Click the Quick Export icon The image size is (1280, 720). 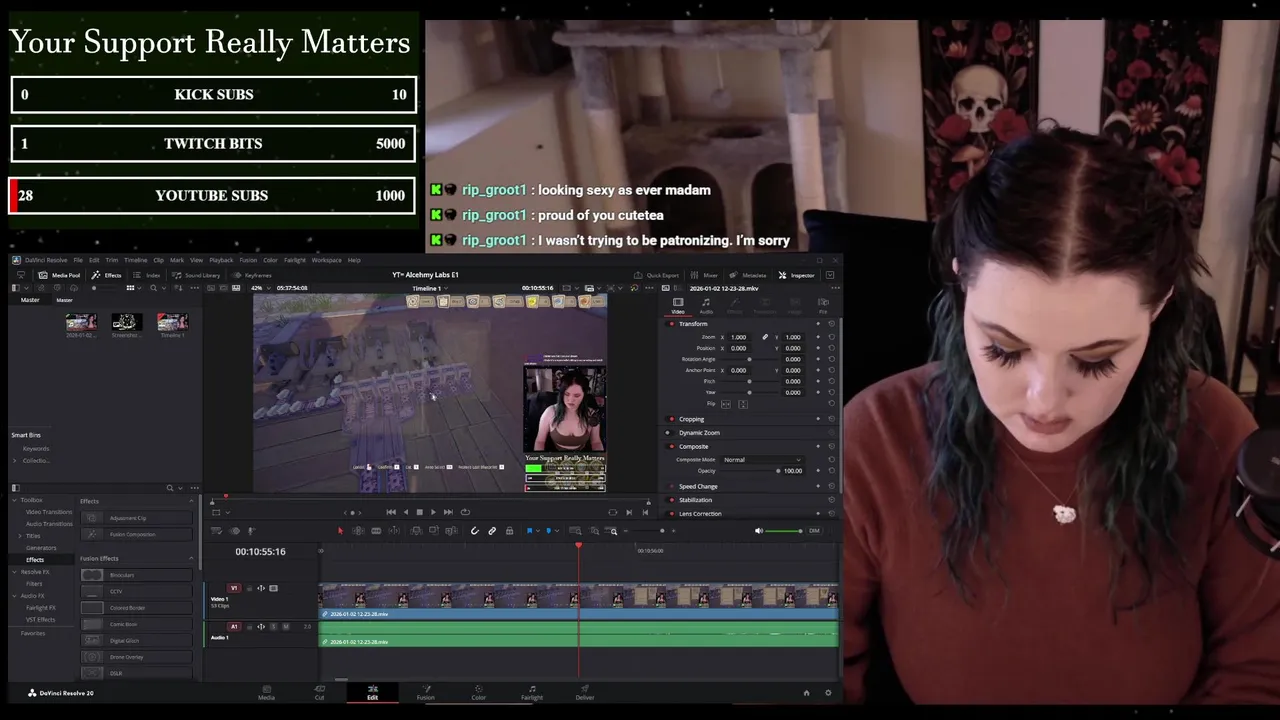[638, 275]
